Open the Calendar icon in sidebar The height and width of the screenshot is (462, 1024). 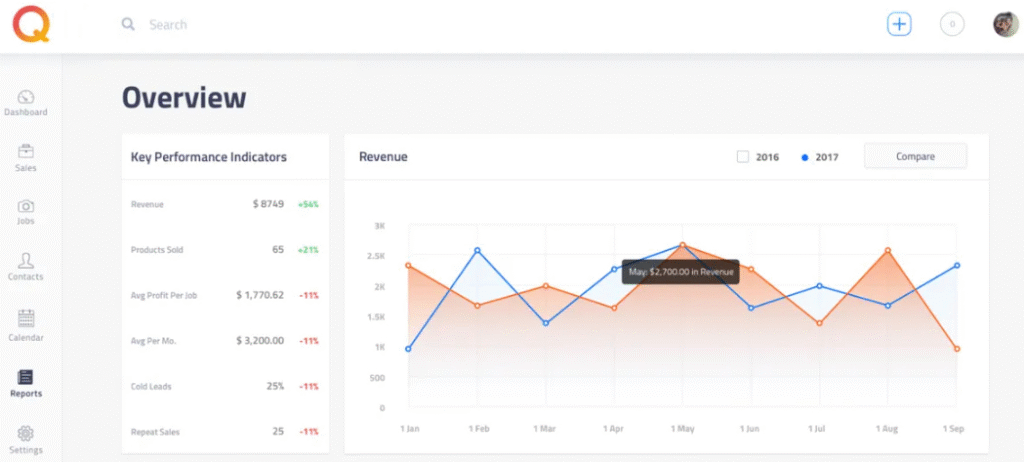26,319
